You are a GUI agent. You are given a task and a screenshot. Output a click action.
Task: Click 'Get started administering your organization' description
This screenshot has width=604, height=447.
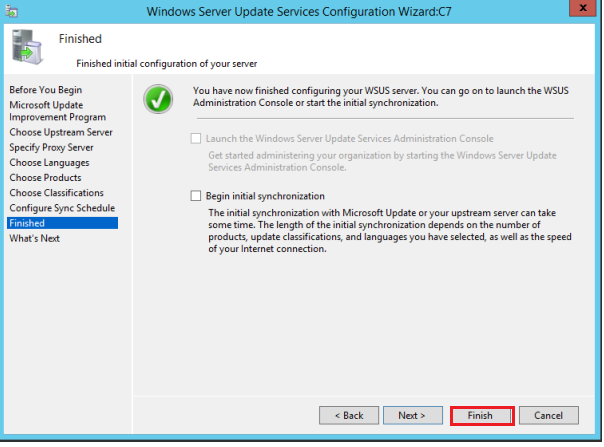pos(382,161)
